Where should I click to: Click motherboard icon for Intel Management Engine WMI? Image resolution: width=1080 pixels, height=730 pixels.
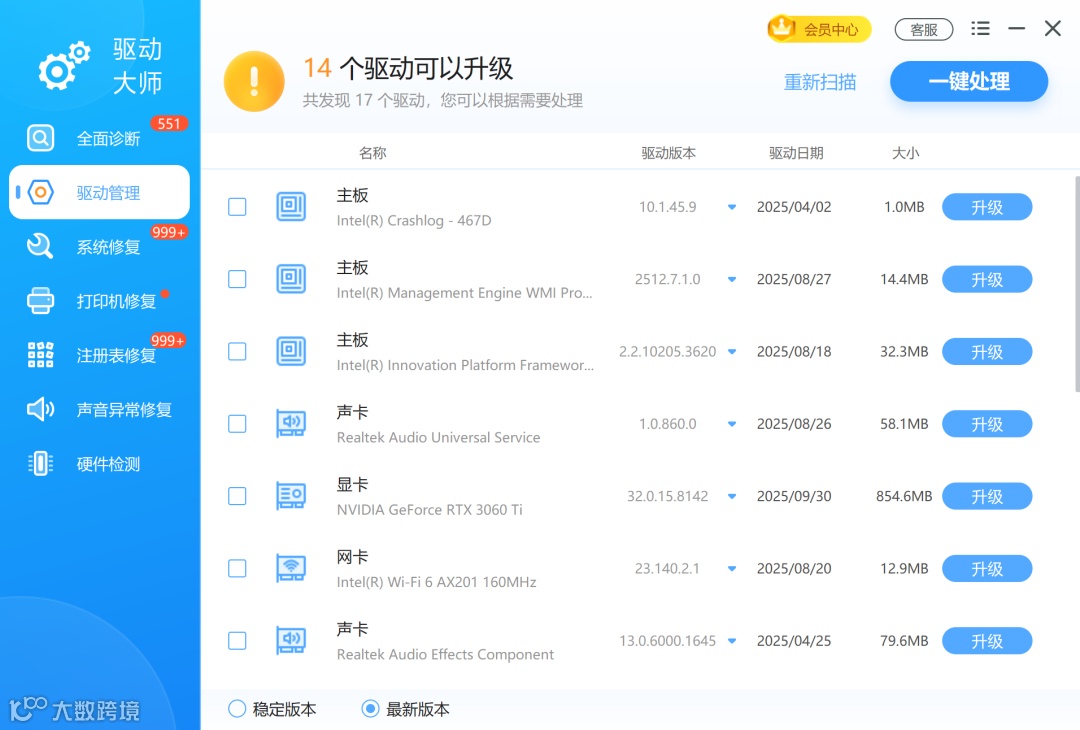291,279
